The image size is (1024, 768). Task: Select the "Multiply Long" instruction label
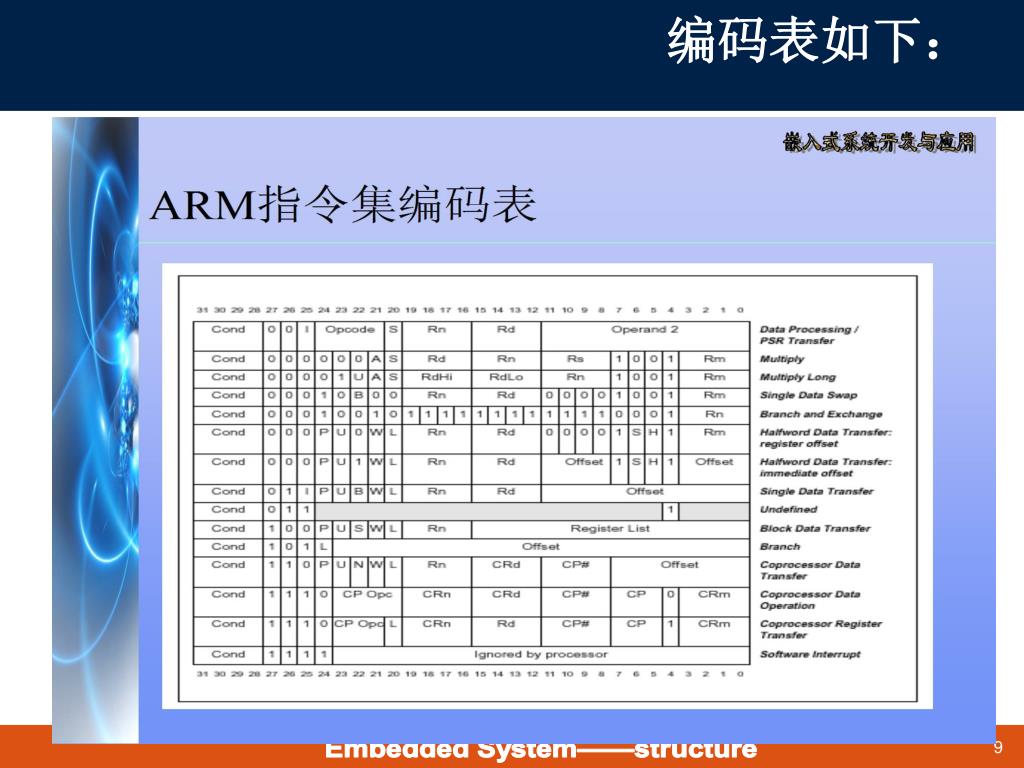797,377
